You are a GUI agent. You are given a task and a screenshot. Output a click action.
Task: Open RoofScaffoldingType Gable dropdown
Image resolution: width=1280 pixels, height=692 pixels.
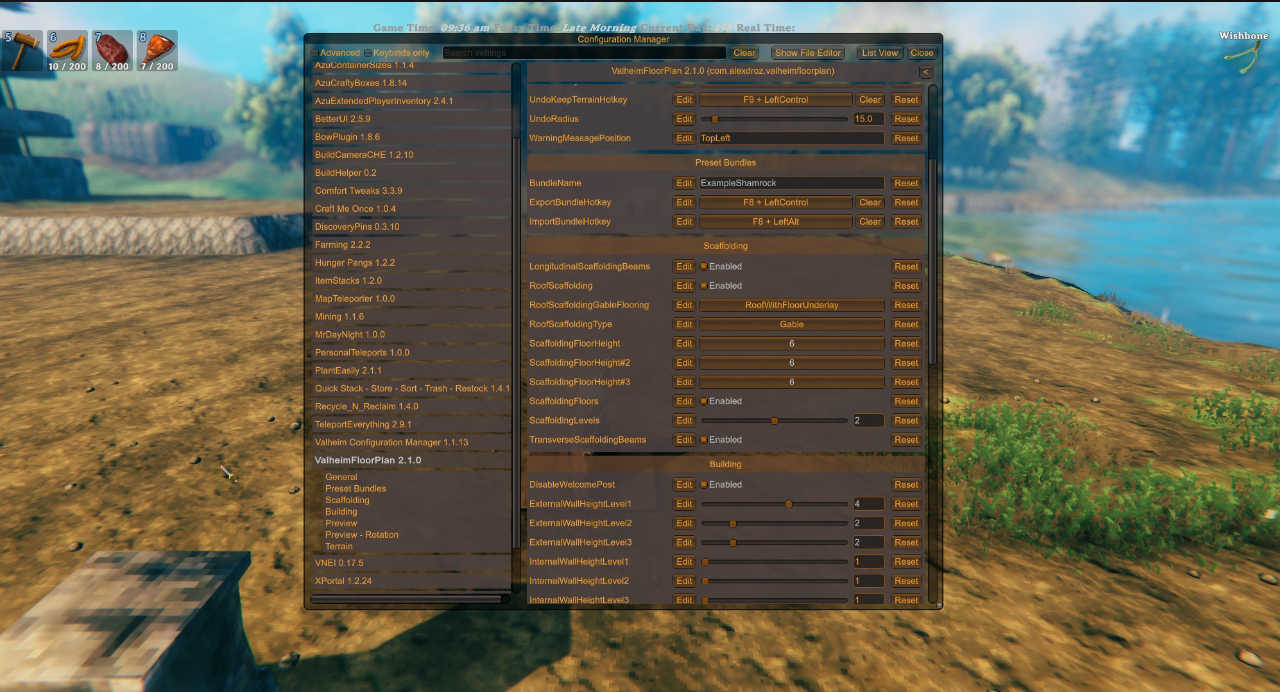click(791, 324)
